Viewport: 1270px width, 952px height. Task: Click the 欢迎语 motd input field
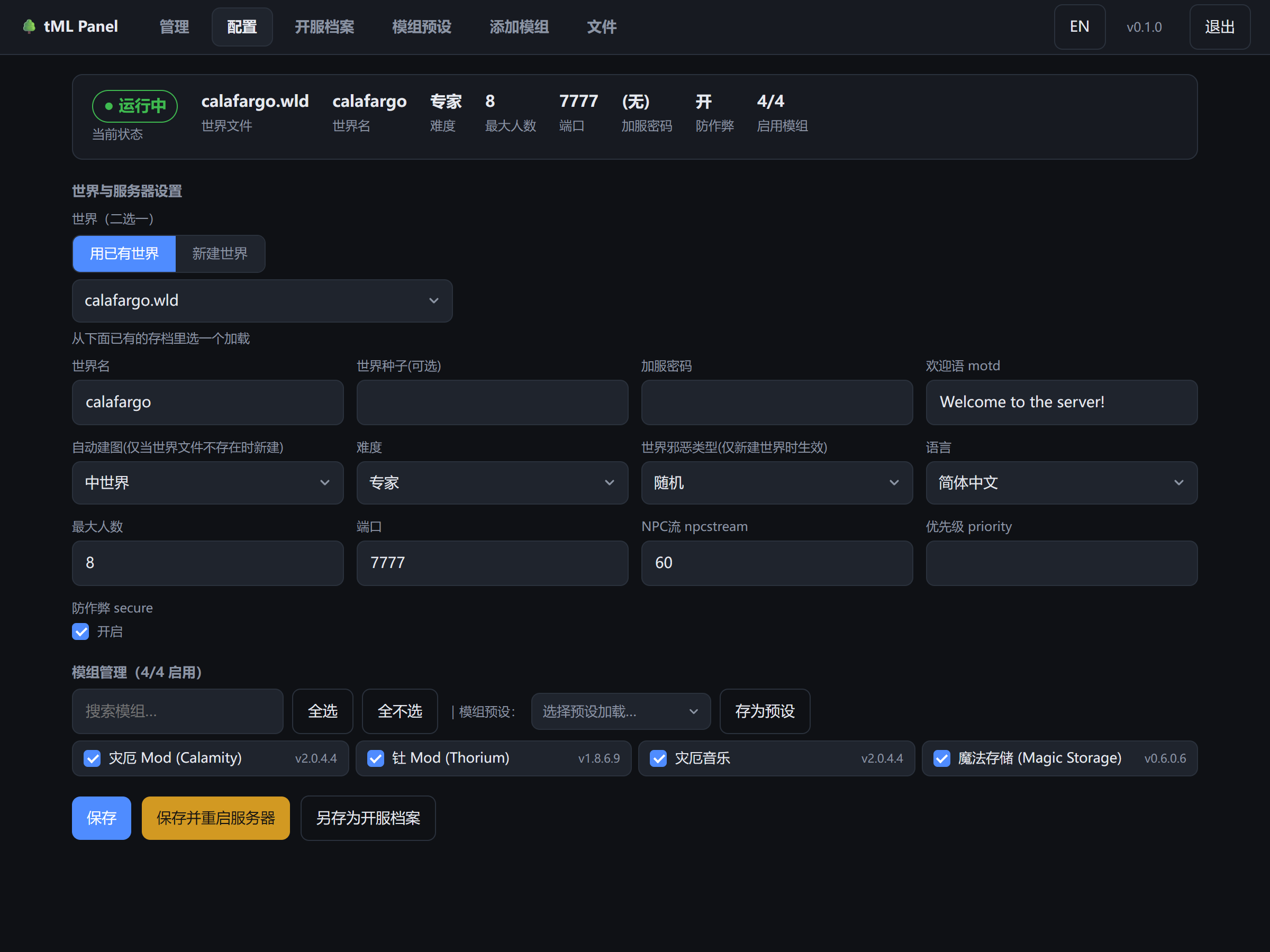(x=1062, y=402)
